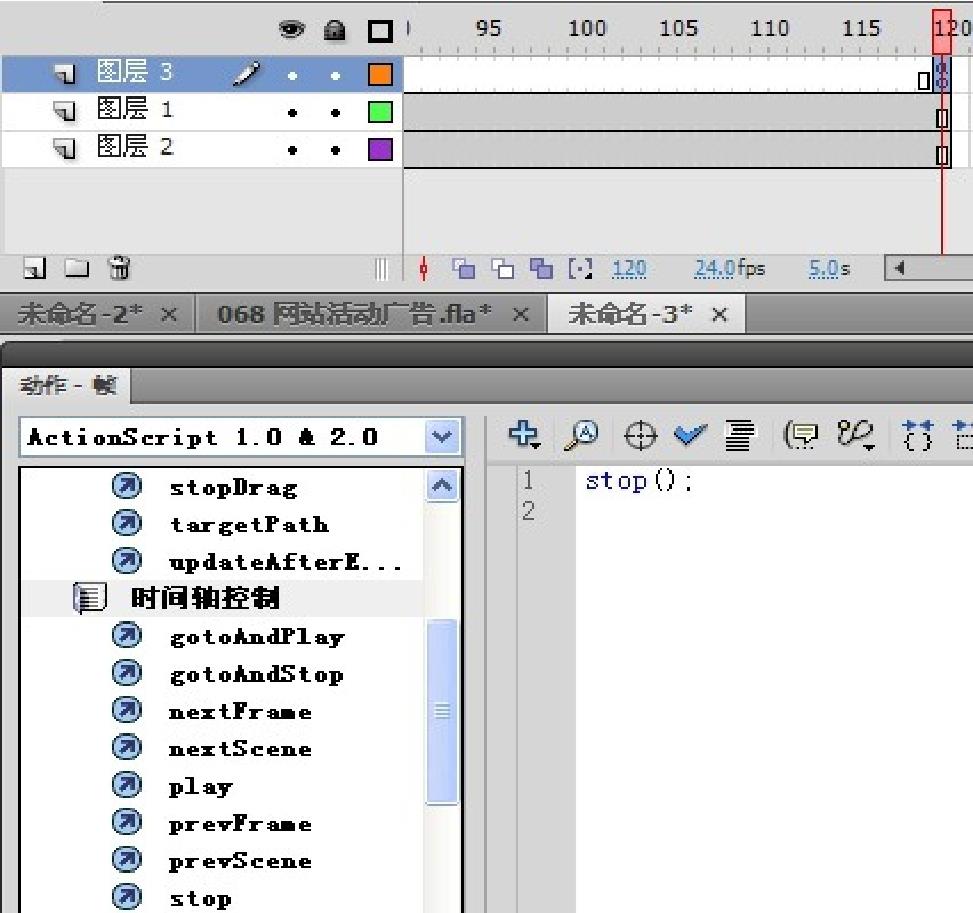Click the lock icon in the layer header
This screenshot has height=913, width=973.
point(334,30)
